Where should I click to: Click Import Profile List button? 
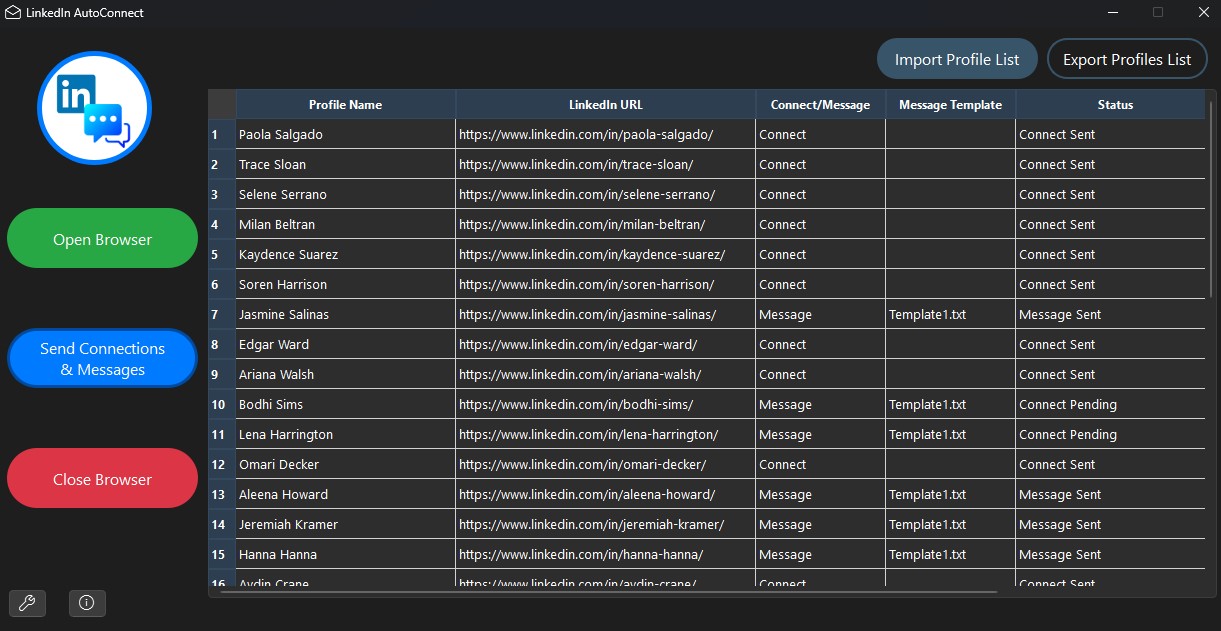click(956, 59)
